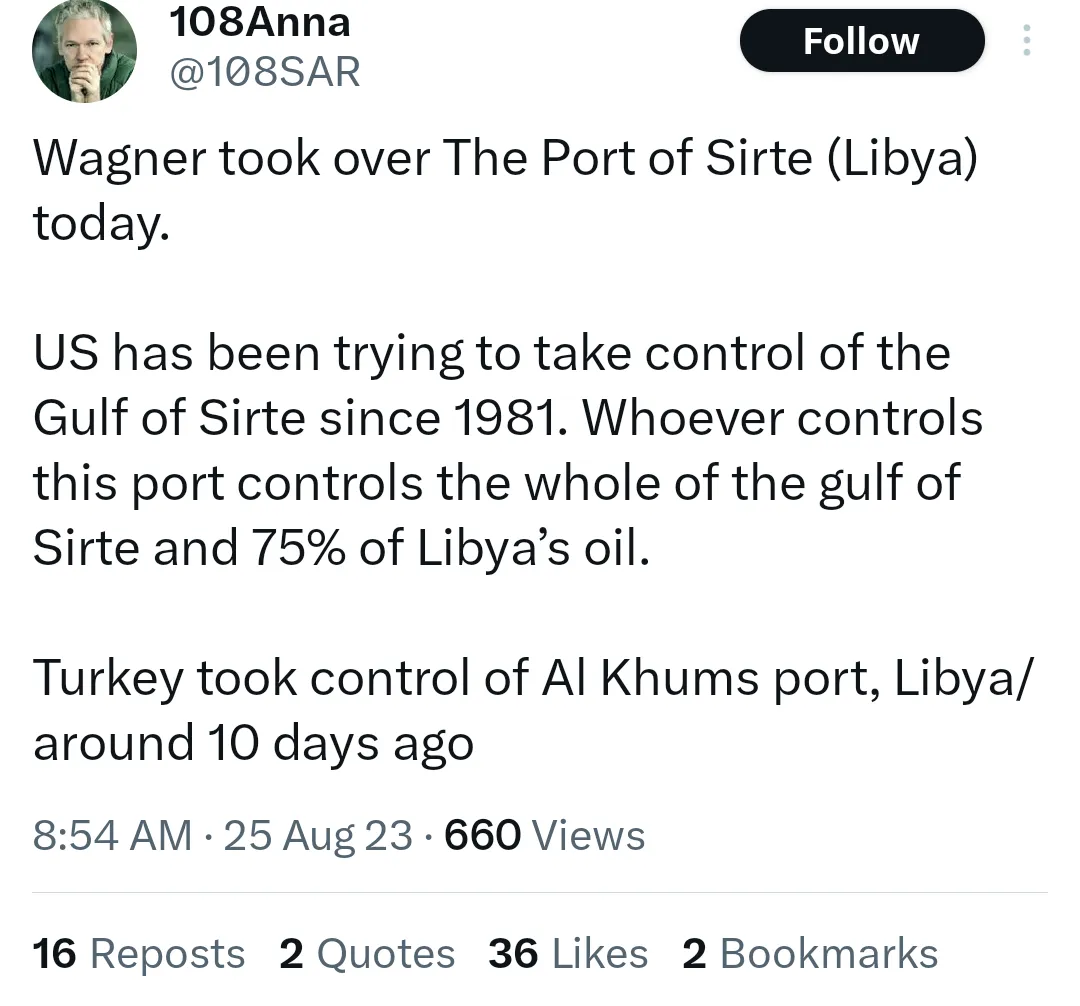Viewport: 1080px width, 1006px height.
Task: Click the 2 Bookmarks count
Action: tap(809, 954)
